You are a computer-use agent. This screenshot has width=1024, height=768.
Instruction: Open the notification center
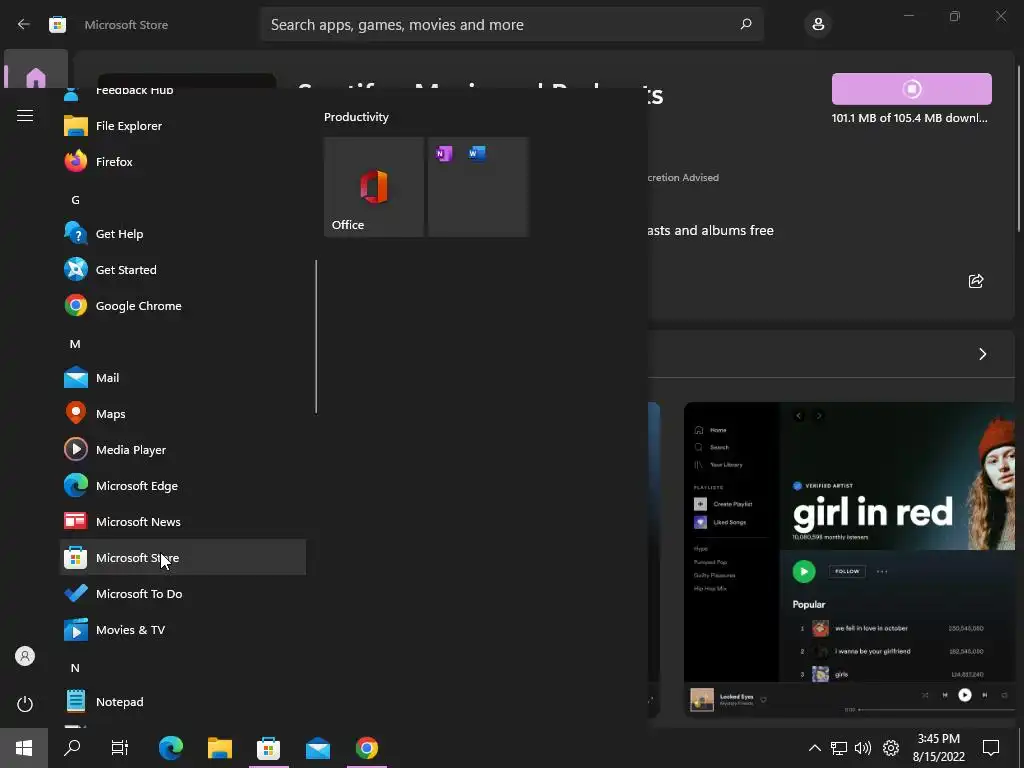(x=991, y=748)
